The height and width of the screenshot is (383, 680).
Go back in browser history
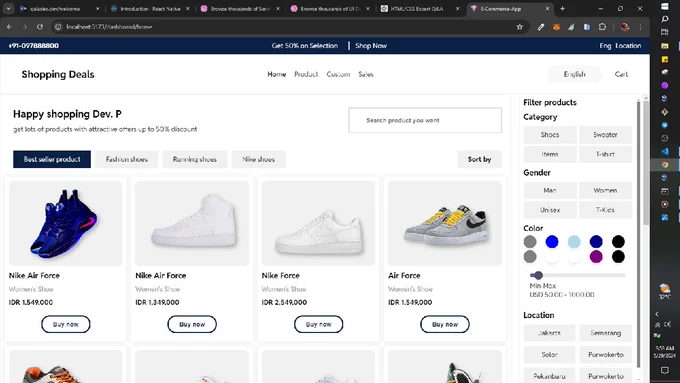click(10, 27)
